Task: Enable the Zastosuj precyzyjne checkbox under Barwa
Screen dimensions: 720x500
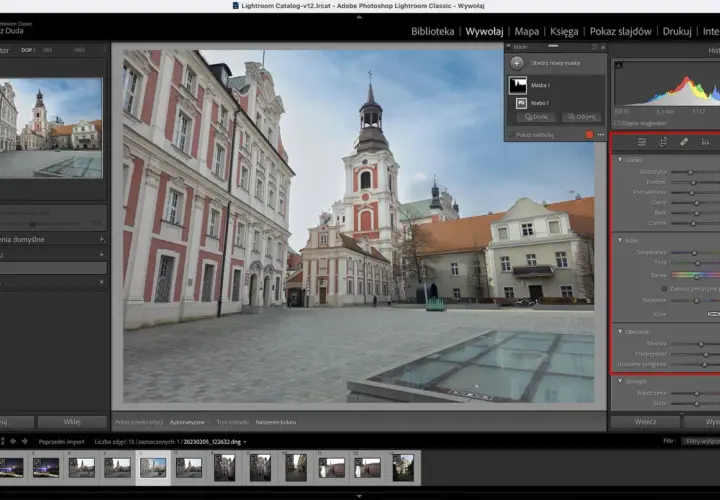Action: pyautogui.click(x=664, y=289)
